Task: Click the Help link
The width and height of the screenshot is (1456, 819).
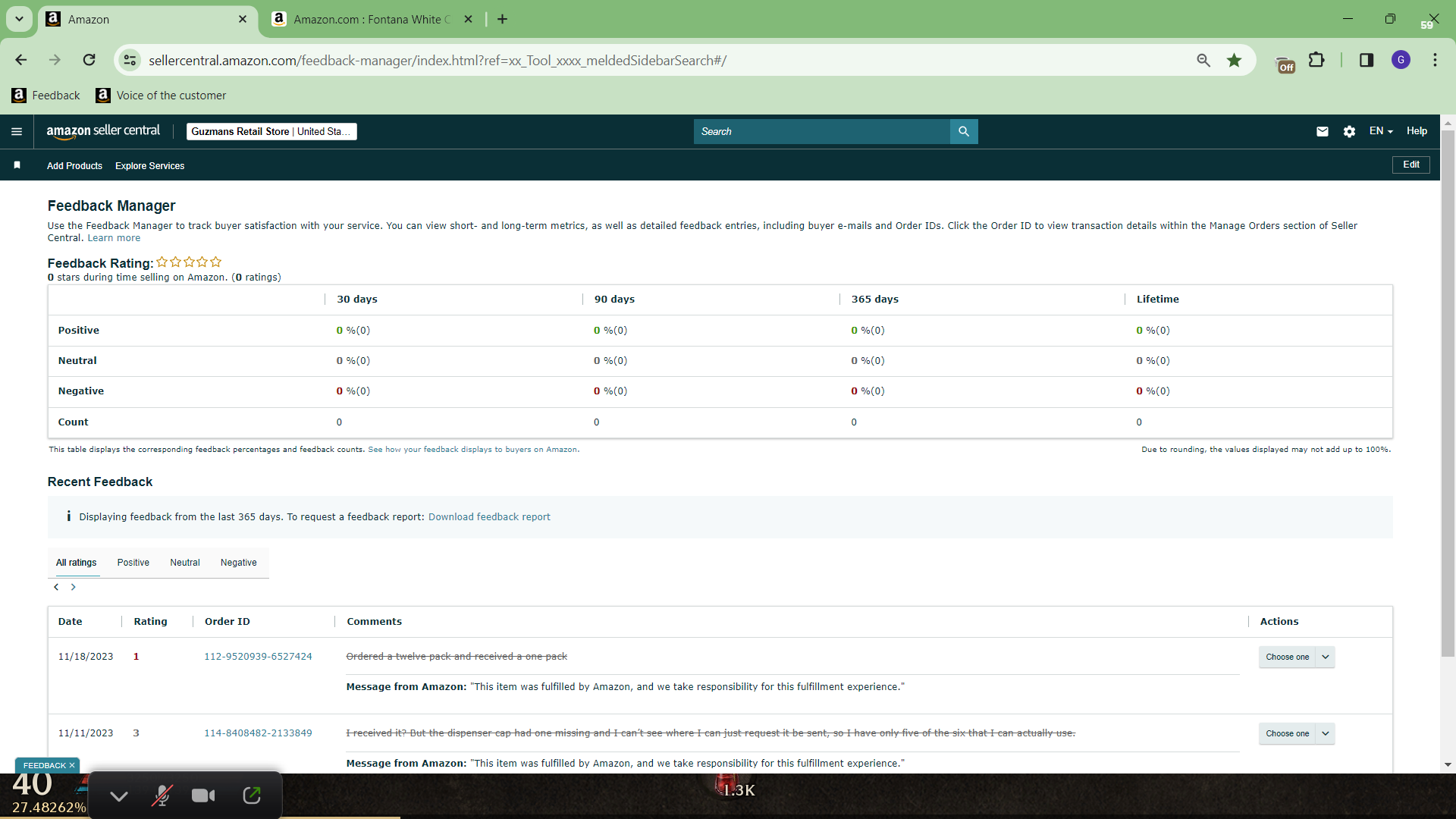Action: pos(1417,131)
